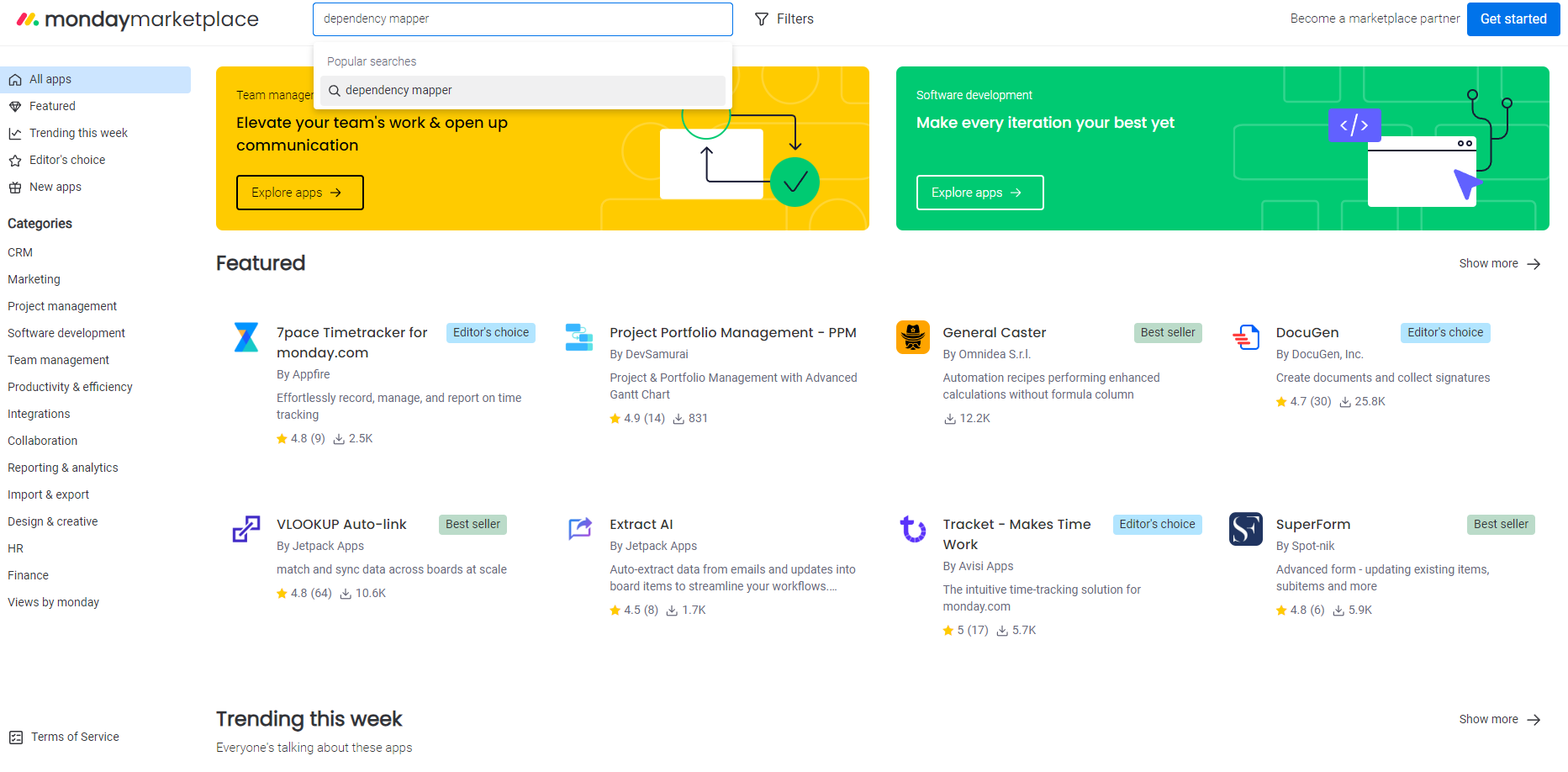Click the Tracket app icon
1568x772 pixels.
(912, 529)
